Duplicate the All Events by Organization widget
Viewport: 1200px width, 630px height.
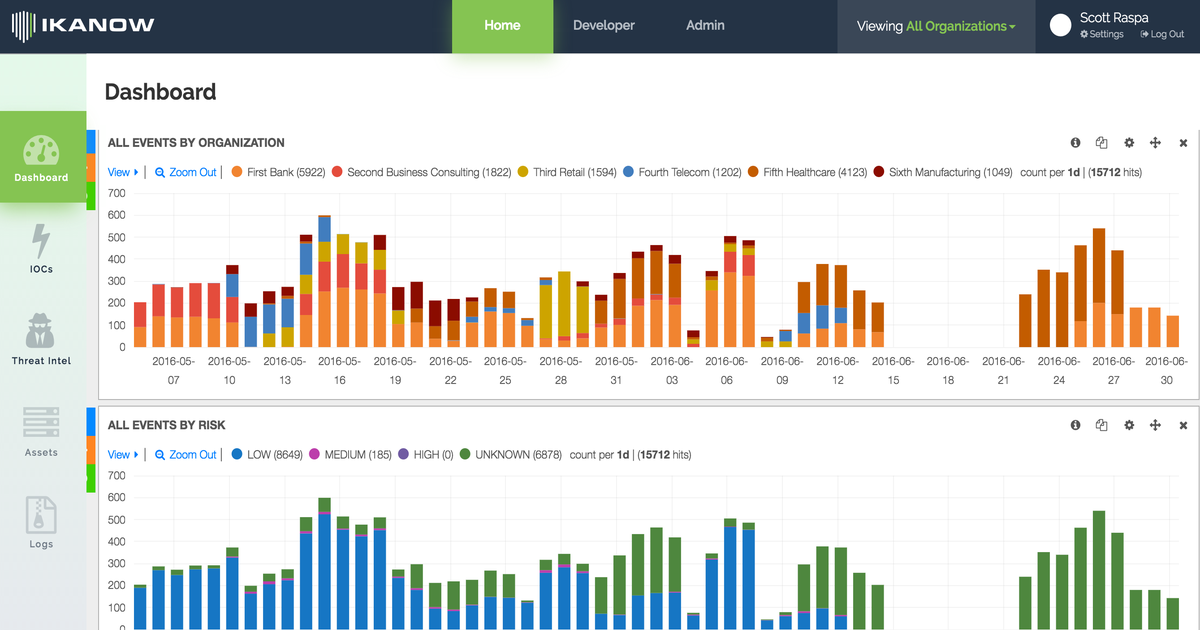click(x=1101, y=143)
